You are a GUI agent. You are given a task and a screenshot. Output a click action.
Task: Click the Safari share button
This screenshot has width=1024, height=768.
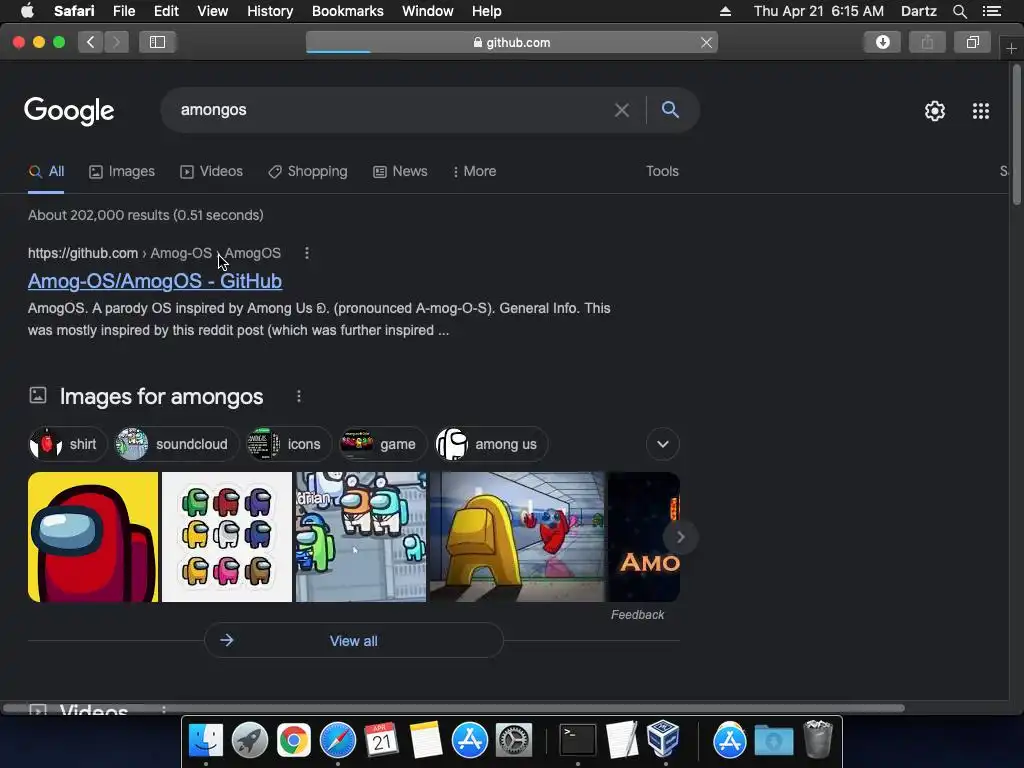[x=927, y=42]
